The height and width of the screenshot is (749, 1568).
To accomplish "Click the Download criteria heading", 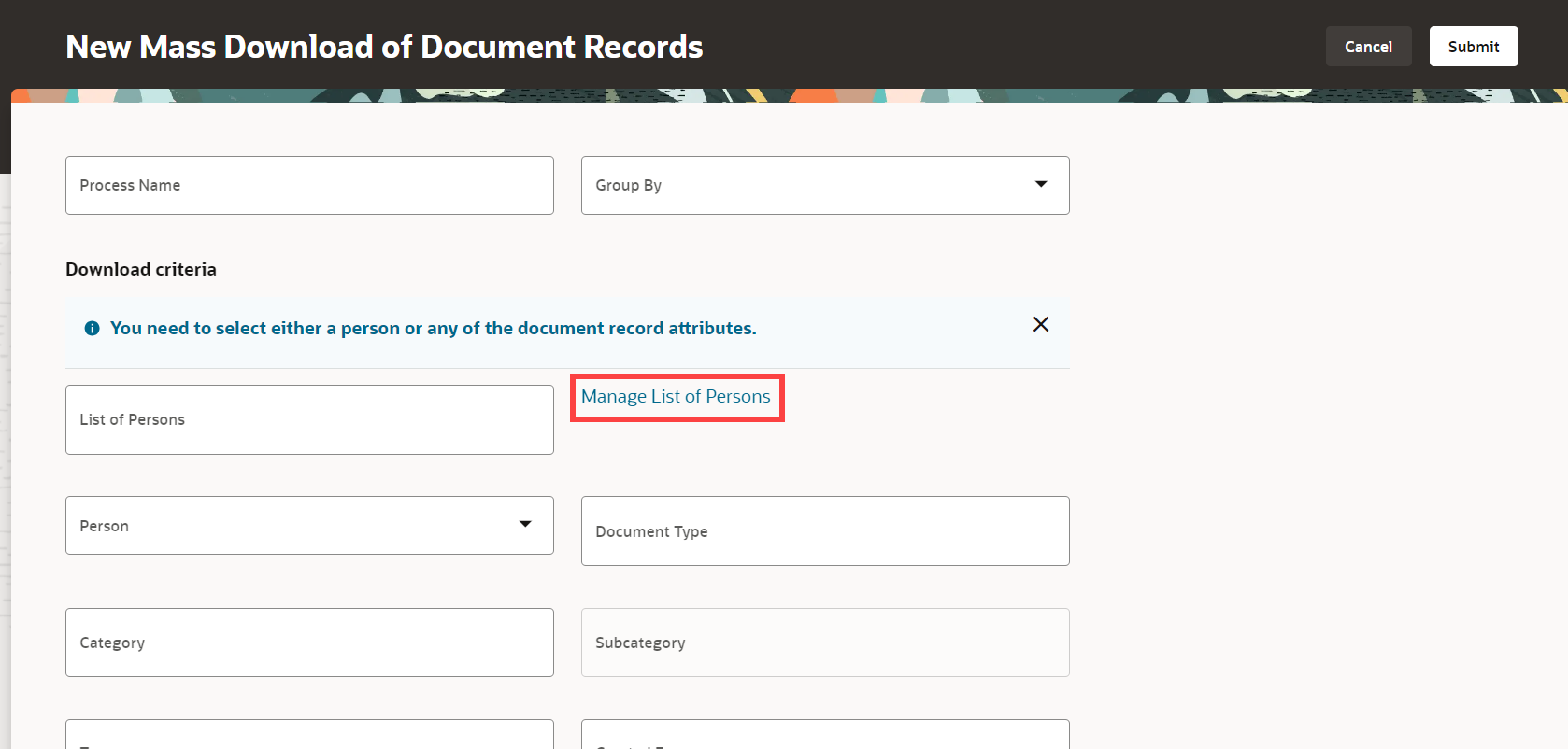I will tap(141, 269).
